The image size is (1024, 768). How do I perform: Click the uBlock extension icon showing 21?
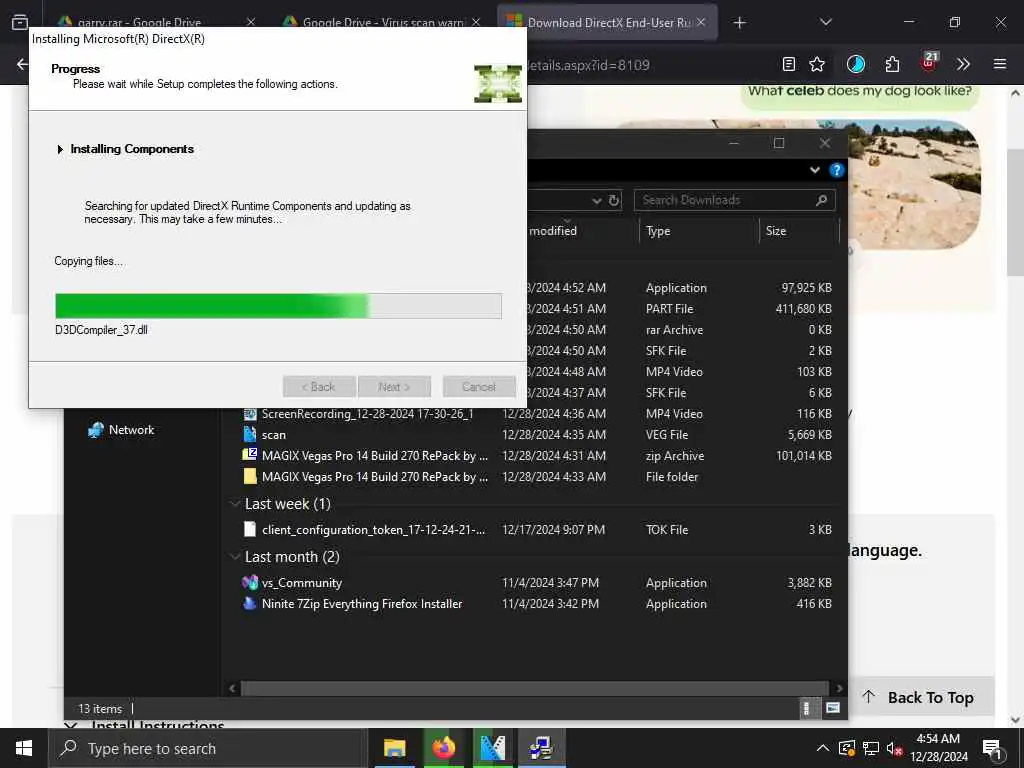coord(929,62)
